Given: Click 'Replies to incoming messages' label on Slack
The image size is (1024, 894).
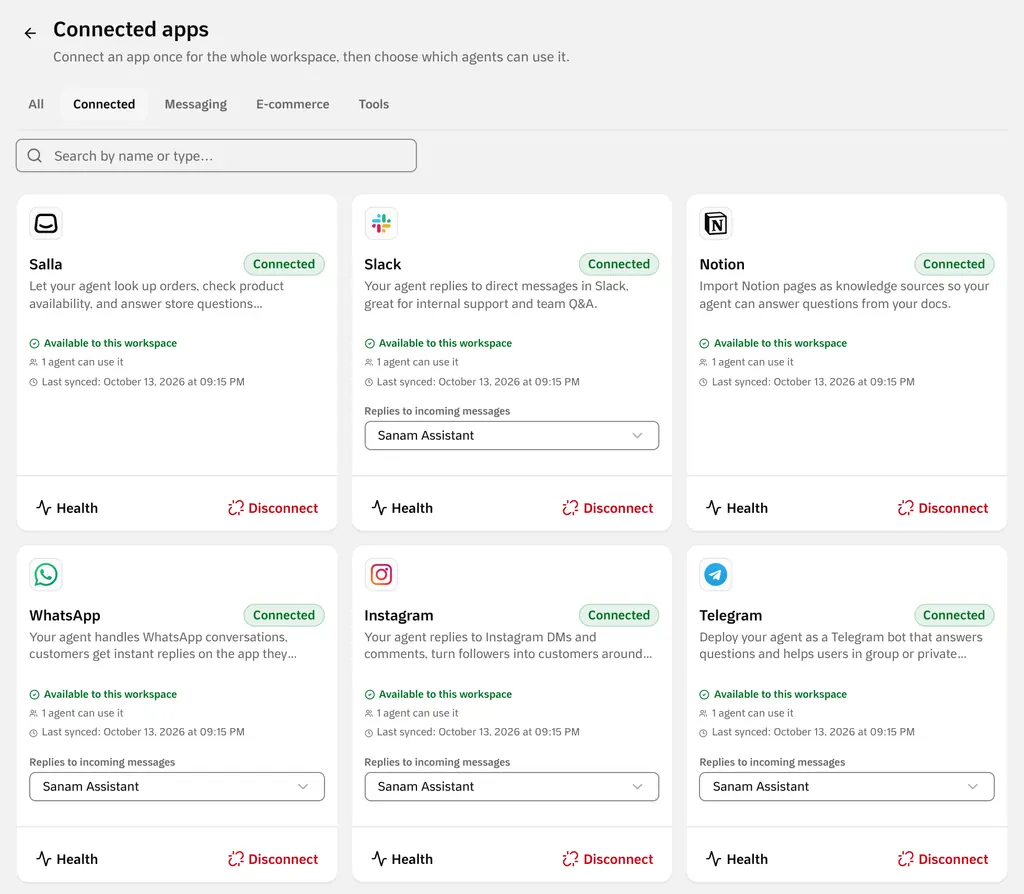Looking at the screenshot, I should tap(437, 411).
